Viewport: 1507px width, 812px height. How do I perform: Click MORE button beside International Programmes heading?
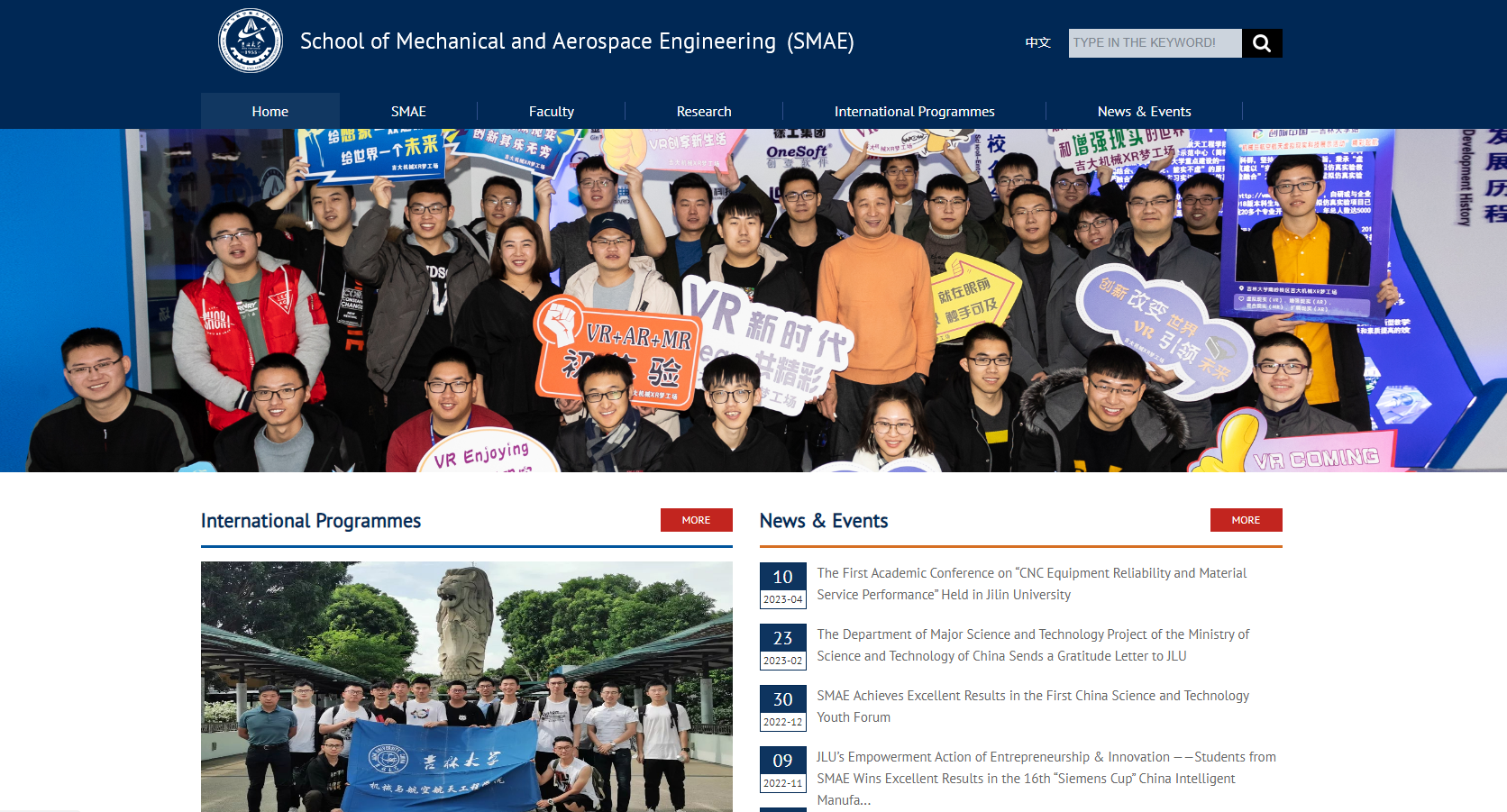tap(696, 520)
